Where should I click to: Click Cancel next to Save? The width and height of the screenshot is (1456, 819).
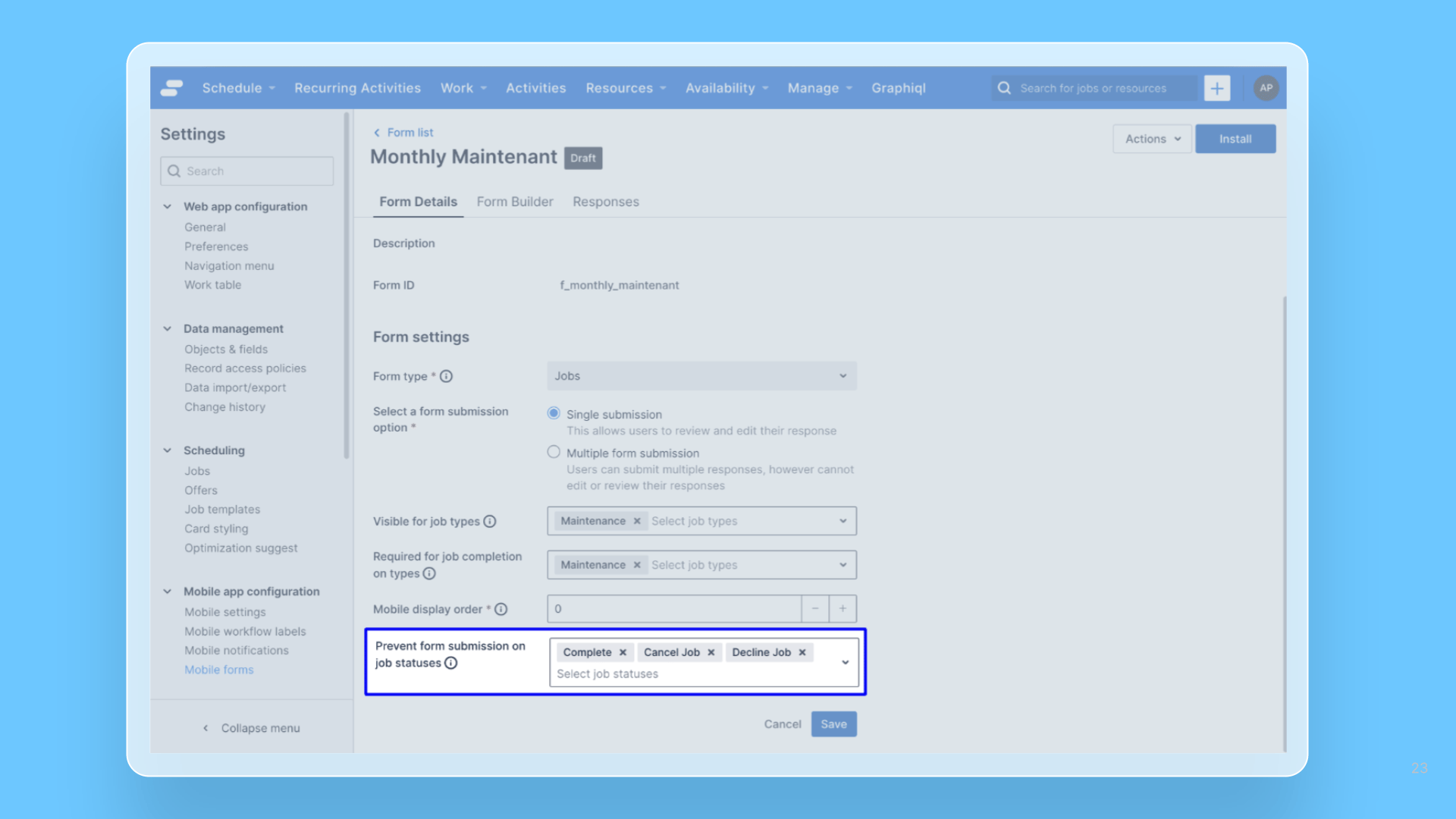pyautogui.click(x=783, y=724)
